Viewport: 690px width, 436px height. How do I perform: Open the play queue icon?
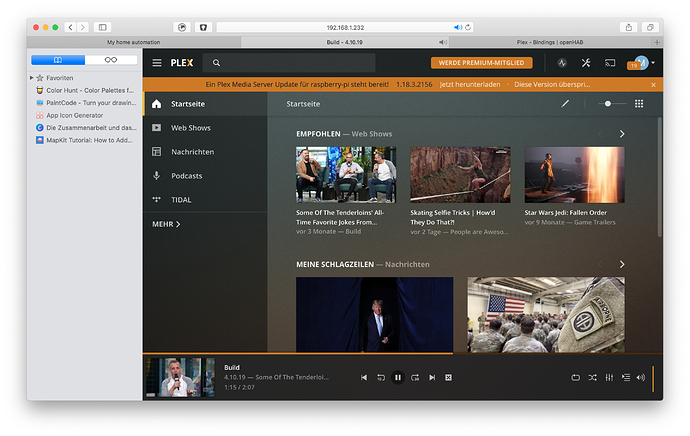(626, 377)
